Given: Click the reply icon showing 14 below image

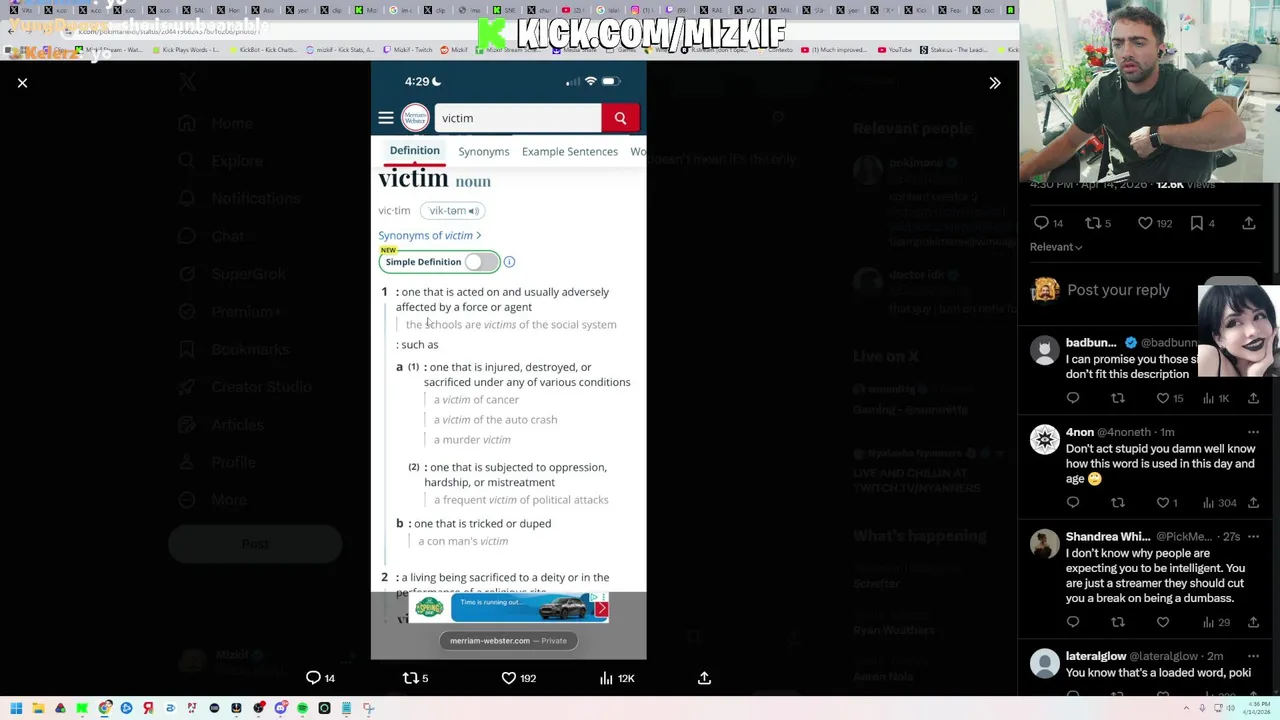Looking at the screenshot, I should (320, 678).
